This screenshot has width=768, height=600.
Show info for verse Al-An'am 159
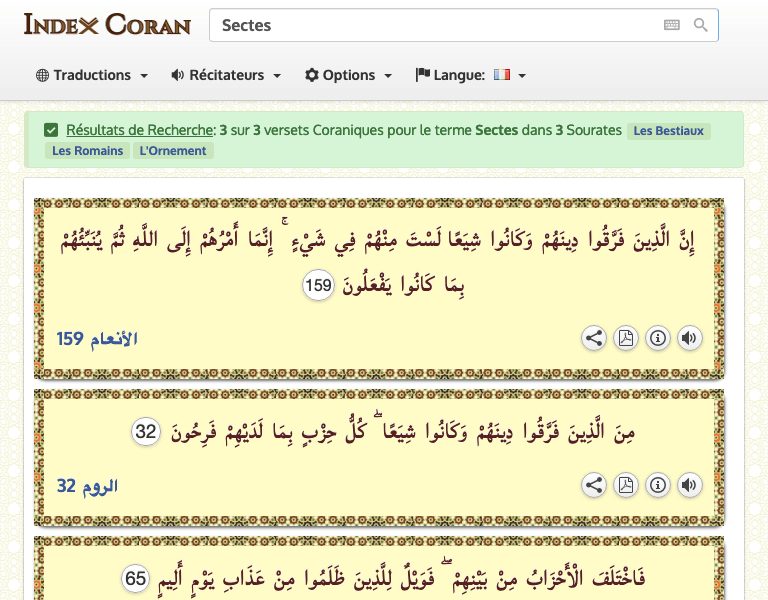[658, 338]
